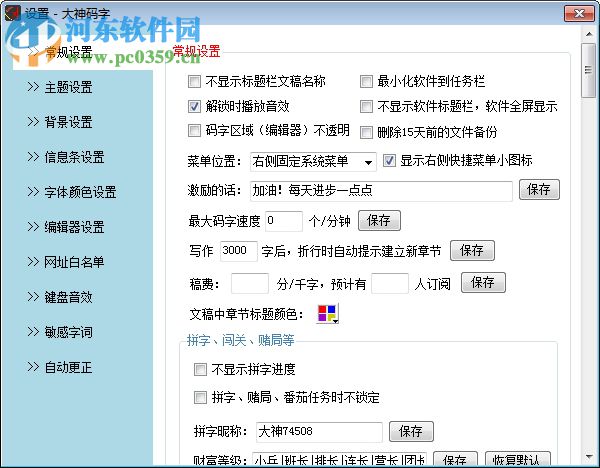The height and width of the screenshot is (468, 600).
Task: Uncheck 解锁时播放音效 checkbox
Action: click(194, 106)
